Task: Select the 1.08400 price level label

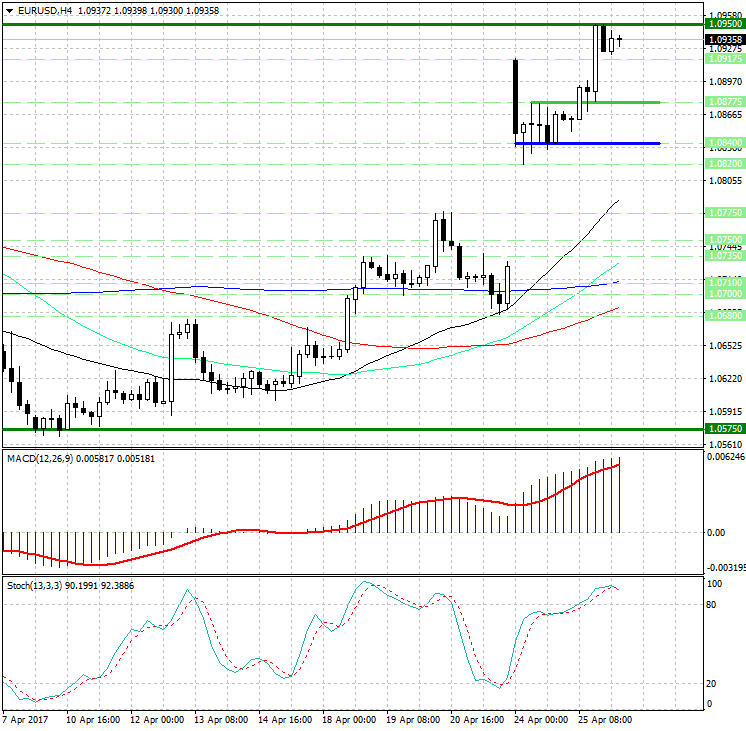Action: pos(725,143)
